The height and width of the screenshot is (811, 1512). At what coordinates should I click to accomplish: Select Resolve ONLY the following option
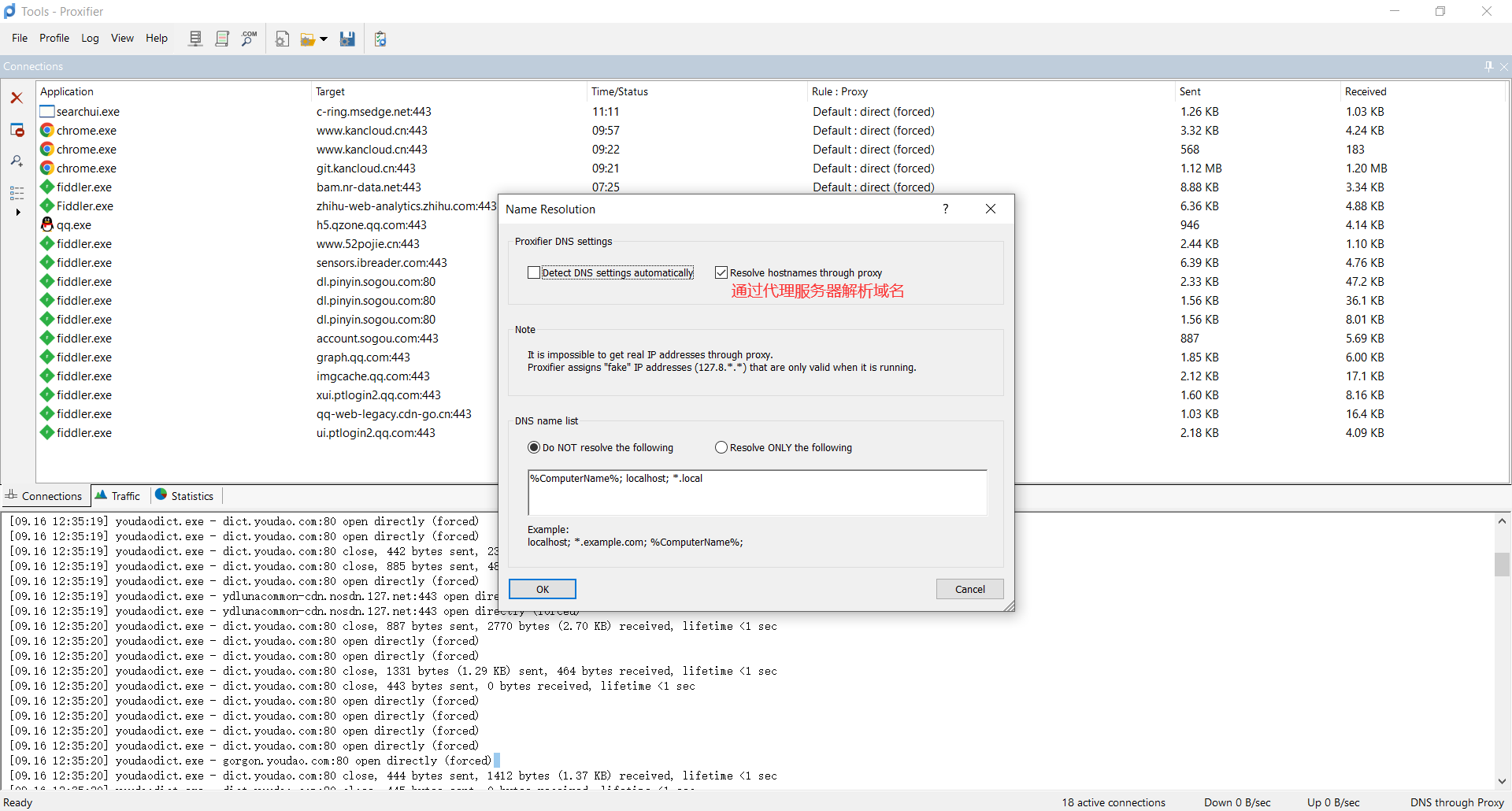pyautogui.click(x=721, y=447)
